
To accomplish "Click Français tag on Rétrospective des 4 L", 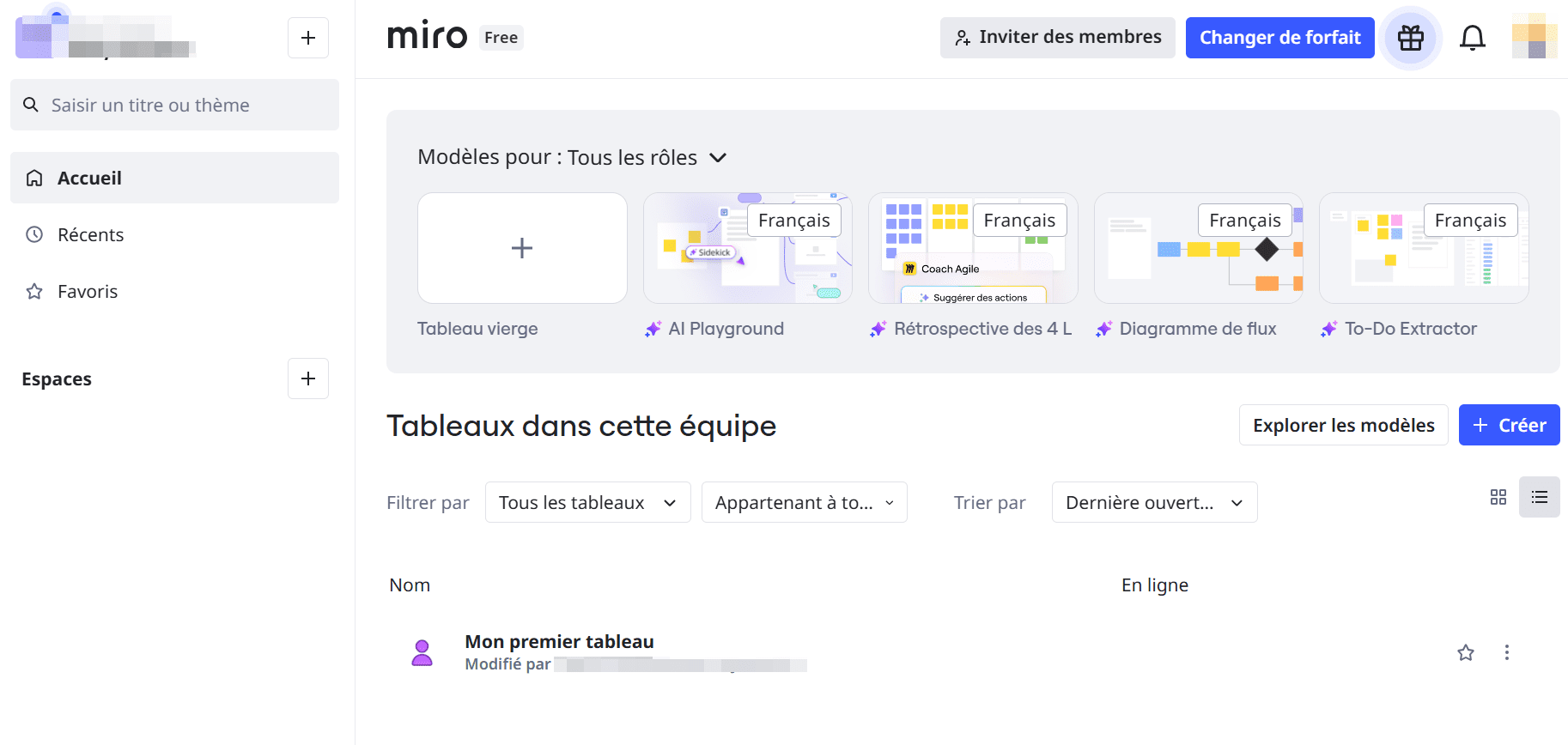I will point(1020,221).
